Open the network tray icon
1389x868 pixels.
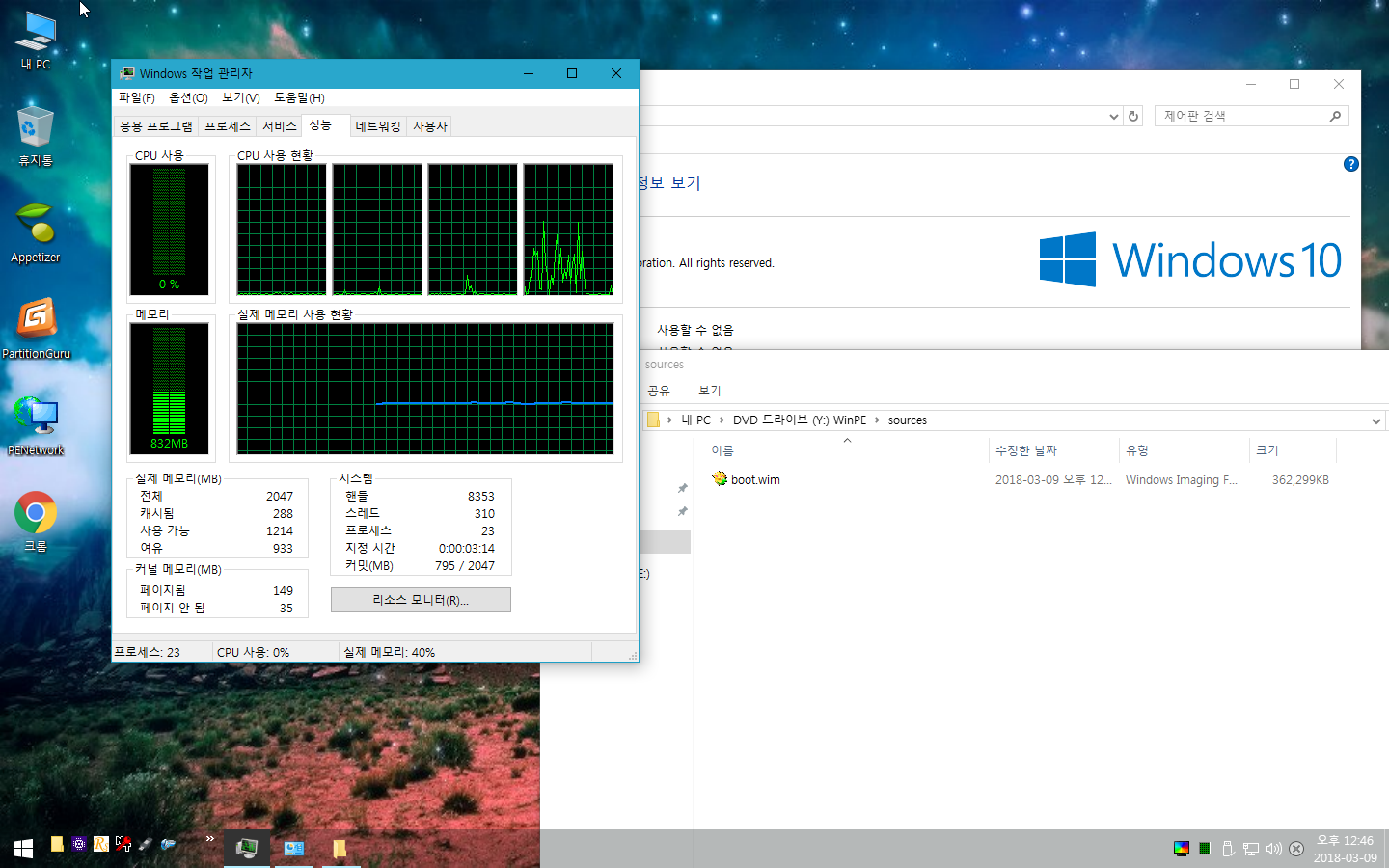coord(1251,849)
